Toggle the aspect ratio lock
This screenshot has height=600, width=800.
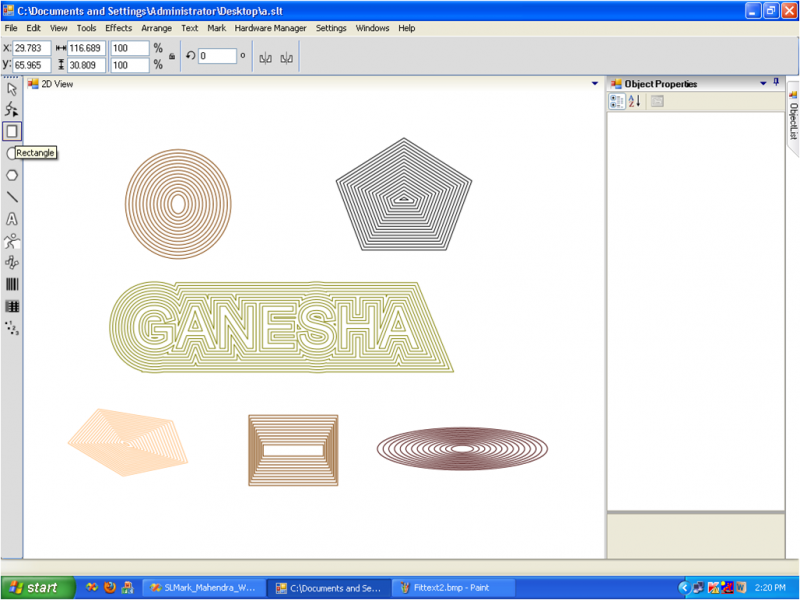click(x=172, y=57)
